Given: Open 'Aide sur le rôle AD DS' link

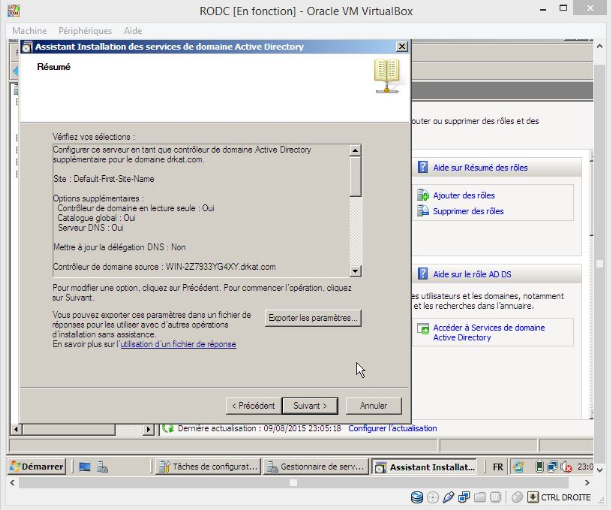Looking at the screenshot, I should [x=472, y=274].
